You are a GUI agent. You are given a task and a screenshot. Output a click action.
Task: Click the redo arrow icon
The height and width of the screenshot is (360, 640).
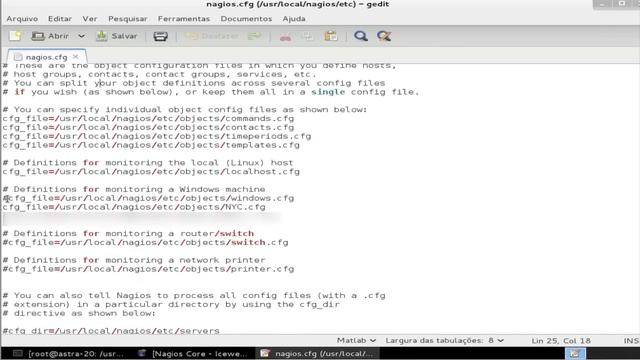point(254,36)
